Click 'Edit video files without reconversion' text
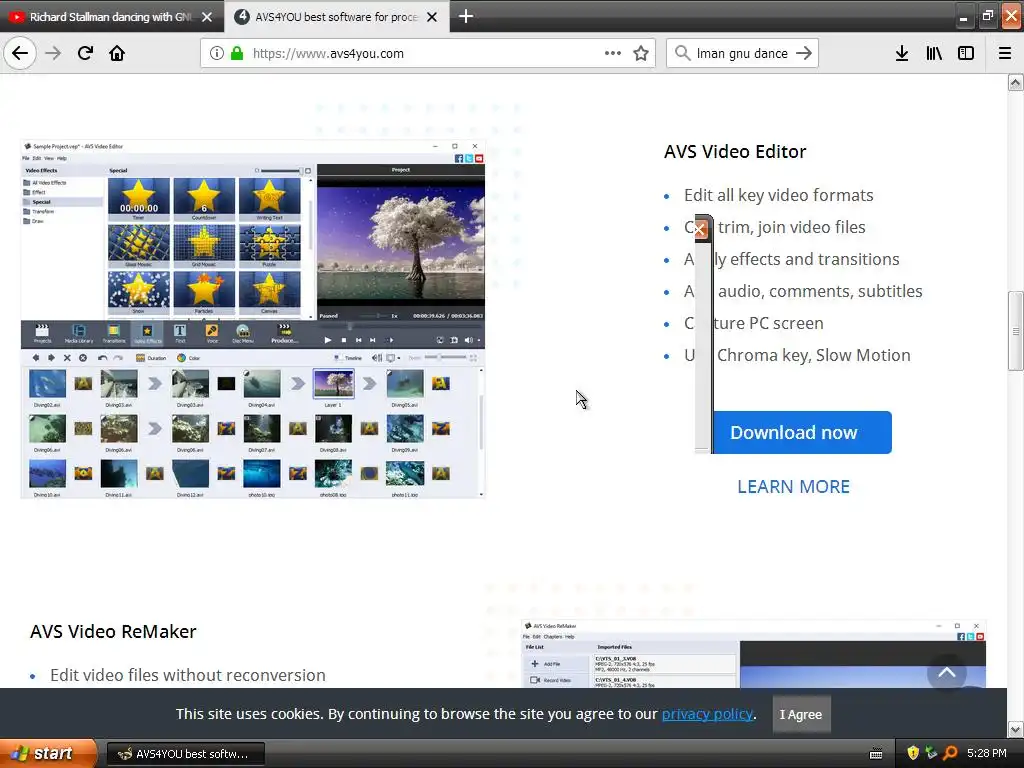1024x768 pixels. click(187, 675)
